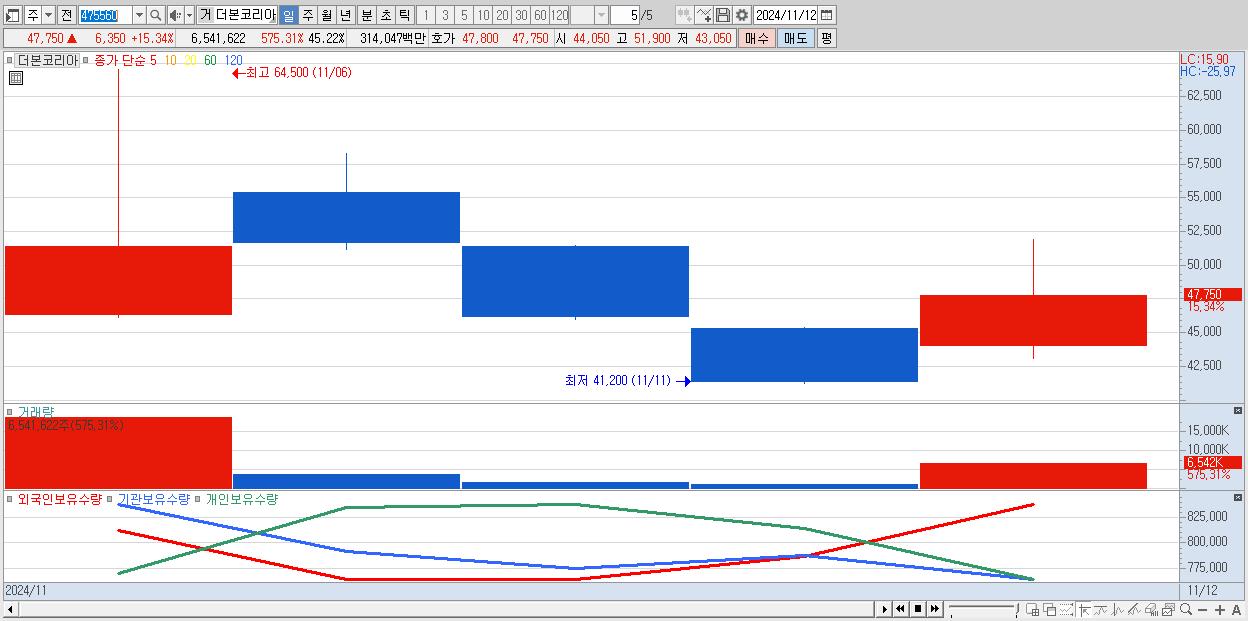Screen dimensions: 1248x621
Task: Expand the stock code history dropdown
Action: [x=139, y=15]
